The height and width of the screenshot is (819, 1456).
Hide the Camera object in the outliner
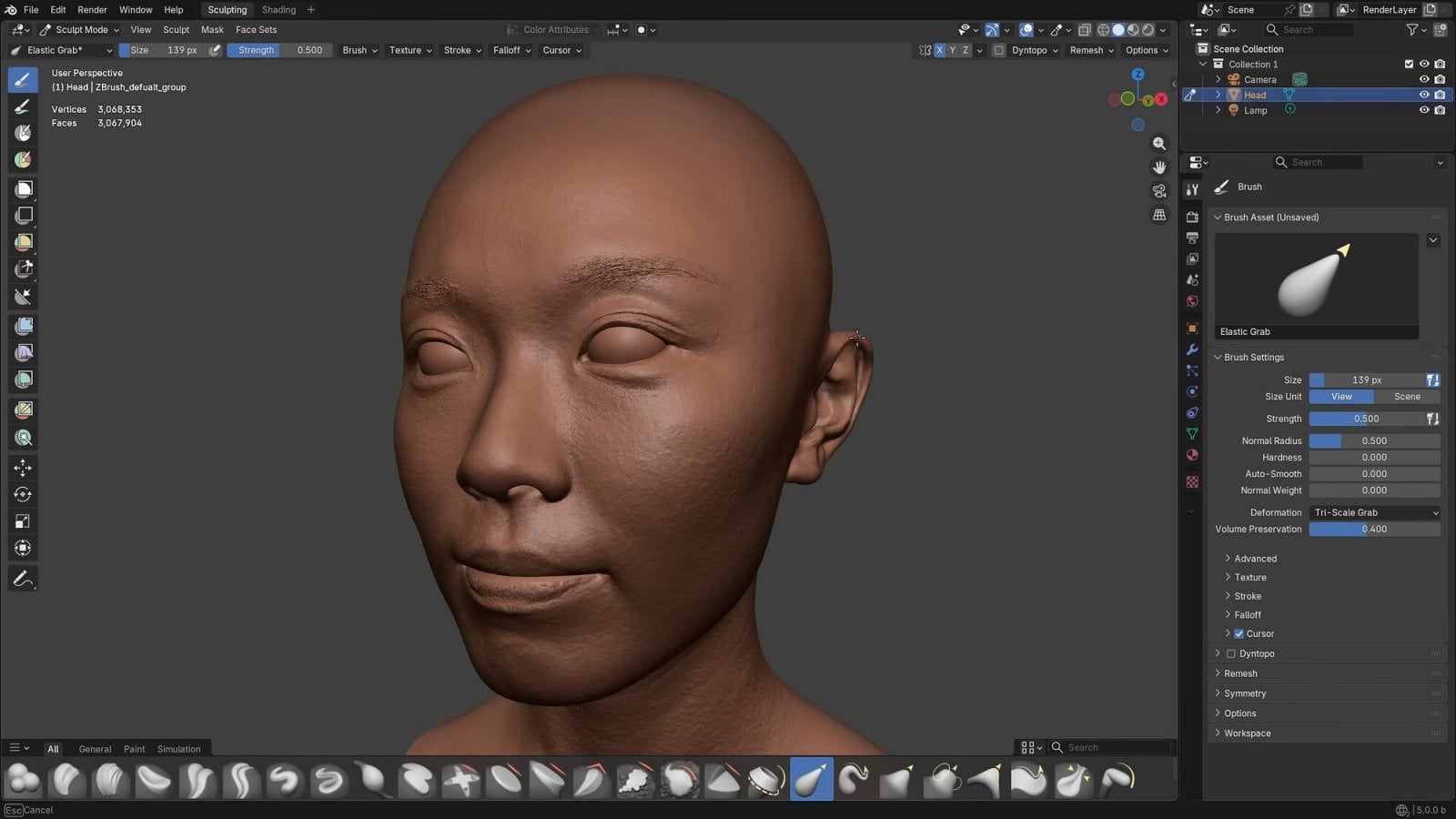[1424, 79]
